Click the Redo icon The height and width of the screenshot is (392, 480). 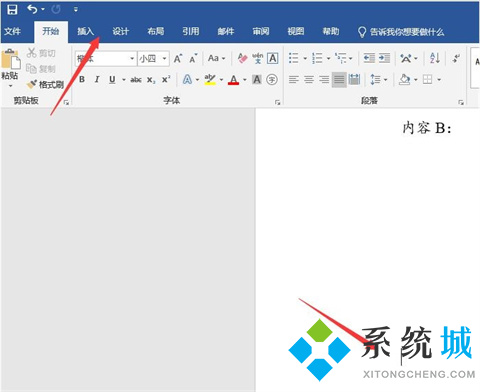56,9
